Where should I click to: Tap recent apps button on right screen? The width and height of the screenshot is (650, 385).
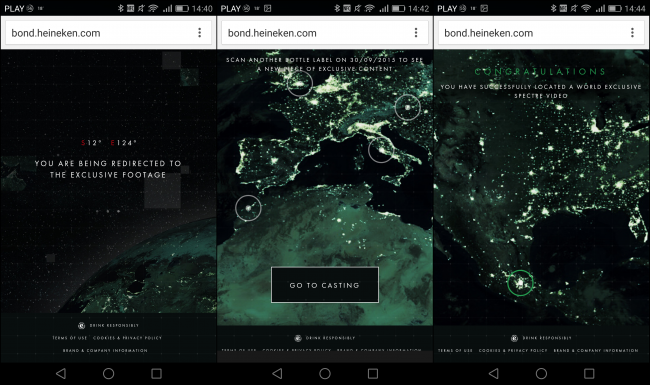[x=589, y=373]
